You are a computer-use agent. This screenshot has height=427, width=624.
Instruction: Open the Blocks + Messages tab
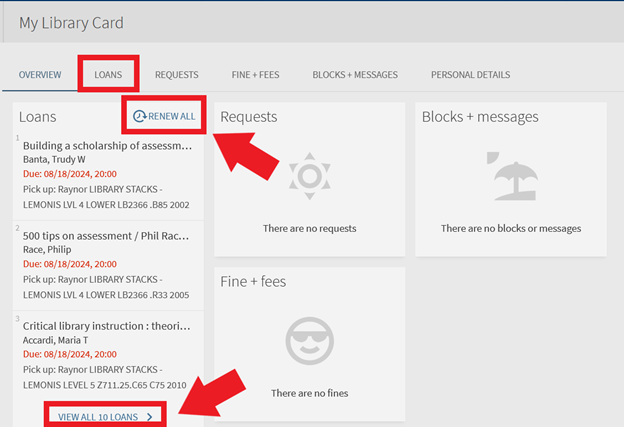[x=355, y=75]
